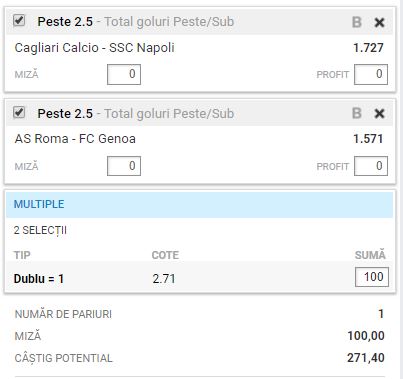The image size is (403, 379).
Task: Uncheck the Cagliari Calcio - SSC Napoli checkbox
Action: [x=19, y=21]
